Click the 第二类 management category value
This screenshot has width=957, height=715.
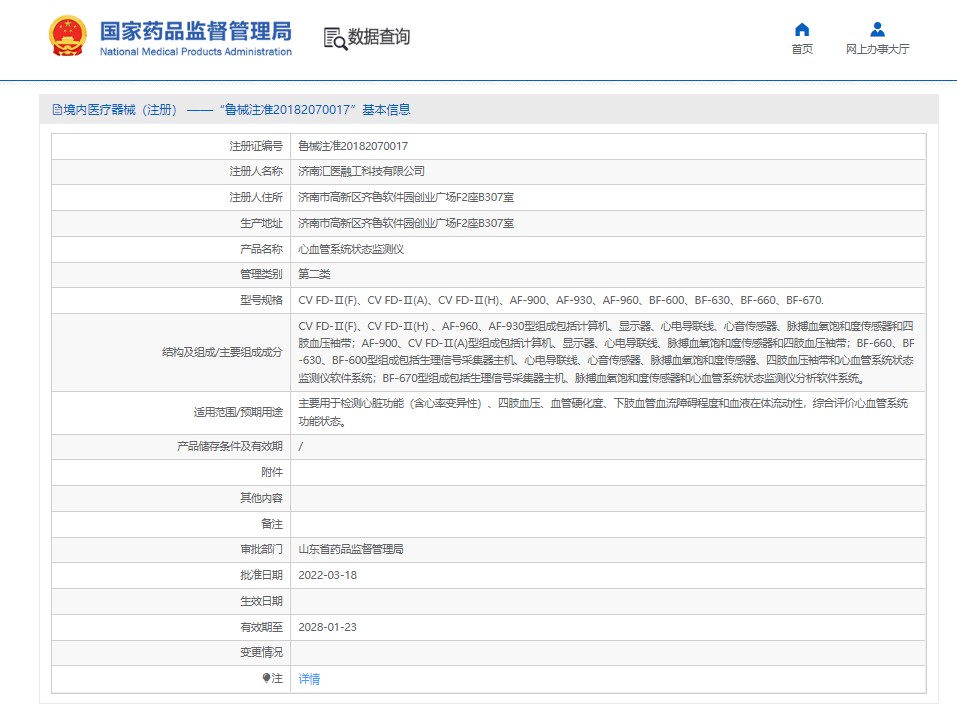pos(314,274)
